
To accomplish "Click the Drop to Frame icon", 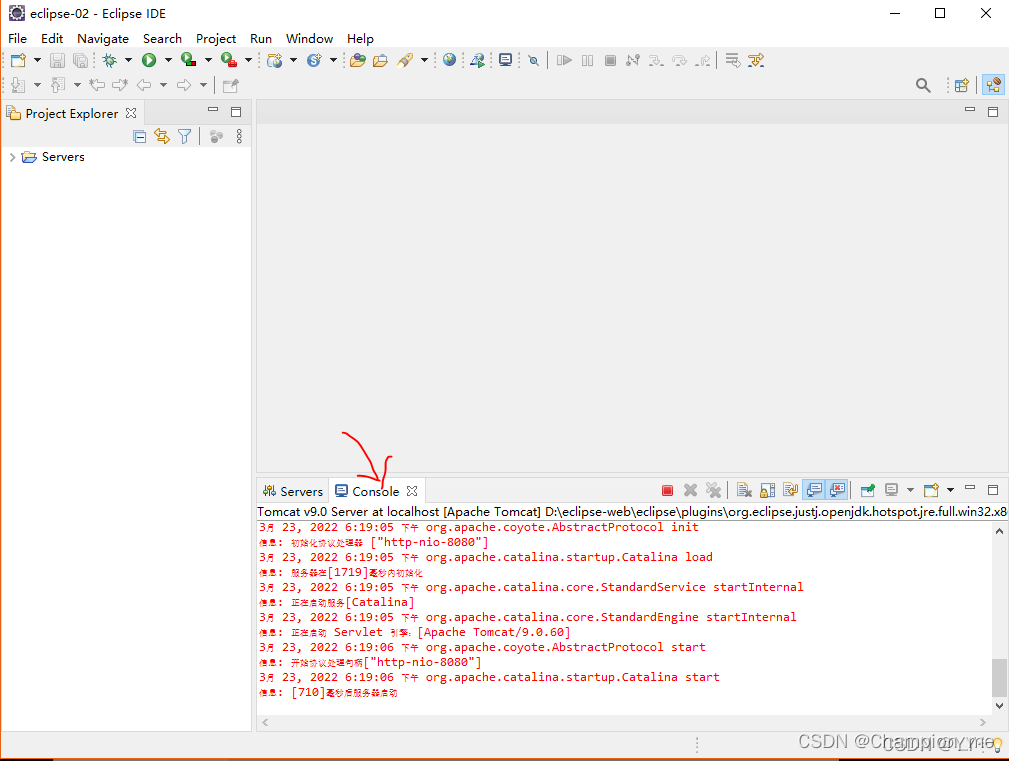I will click(732, 60).
